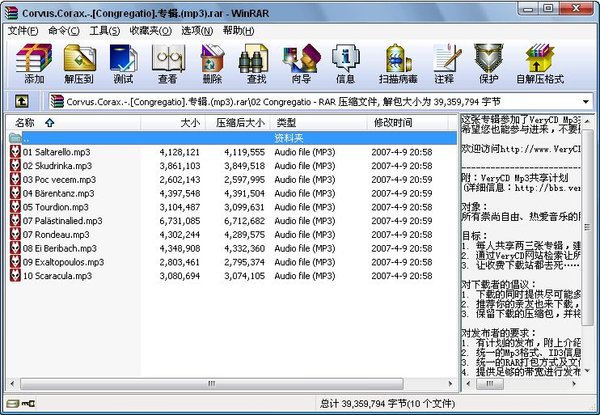The height and width of the screenshot is (415, 600).
Task: Open the 查找 (Find) binoculars tool
Action: [x=256, y=63]
